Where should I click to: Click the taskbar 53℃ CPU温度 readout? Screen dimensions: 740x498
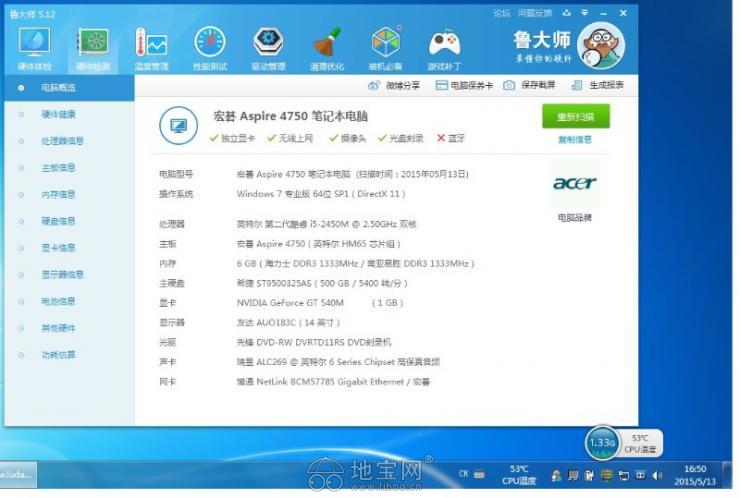pos(519,474)
